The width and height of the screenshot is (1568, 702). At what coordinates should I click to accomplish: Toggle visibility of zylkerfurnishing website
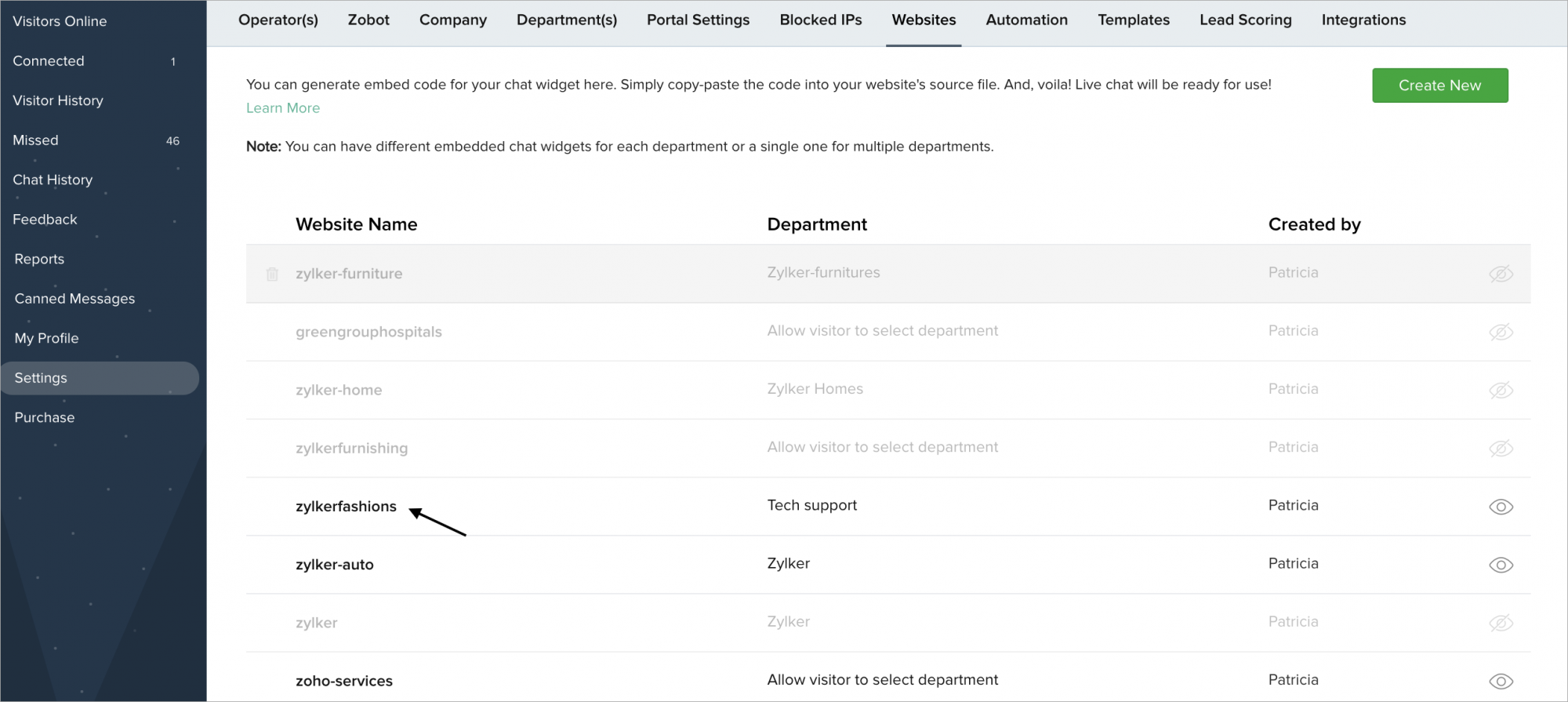(x=1501, y=448)
